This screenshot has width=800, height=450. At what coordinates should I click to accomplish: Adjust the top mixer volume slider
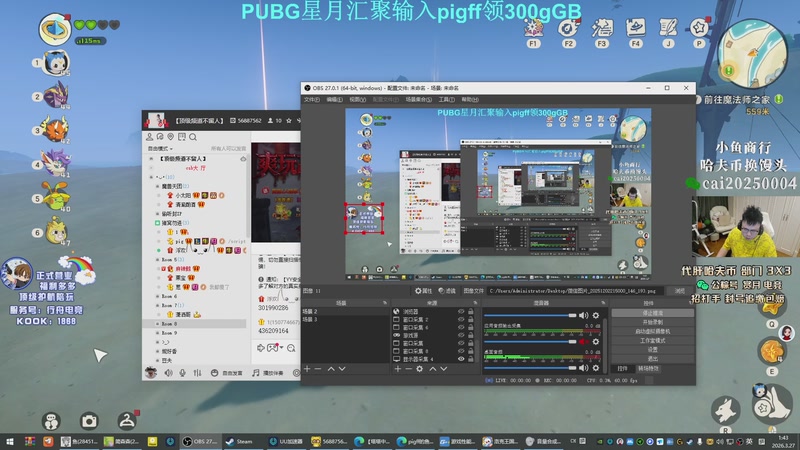[530, 315]
